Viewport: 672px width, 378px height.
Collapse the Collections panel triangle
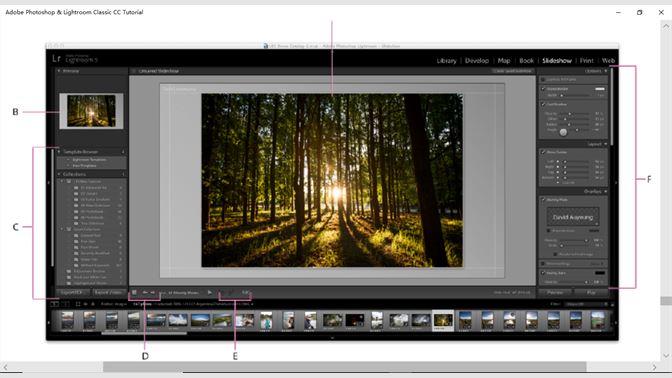tap(59, 174)
